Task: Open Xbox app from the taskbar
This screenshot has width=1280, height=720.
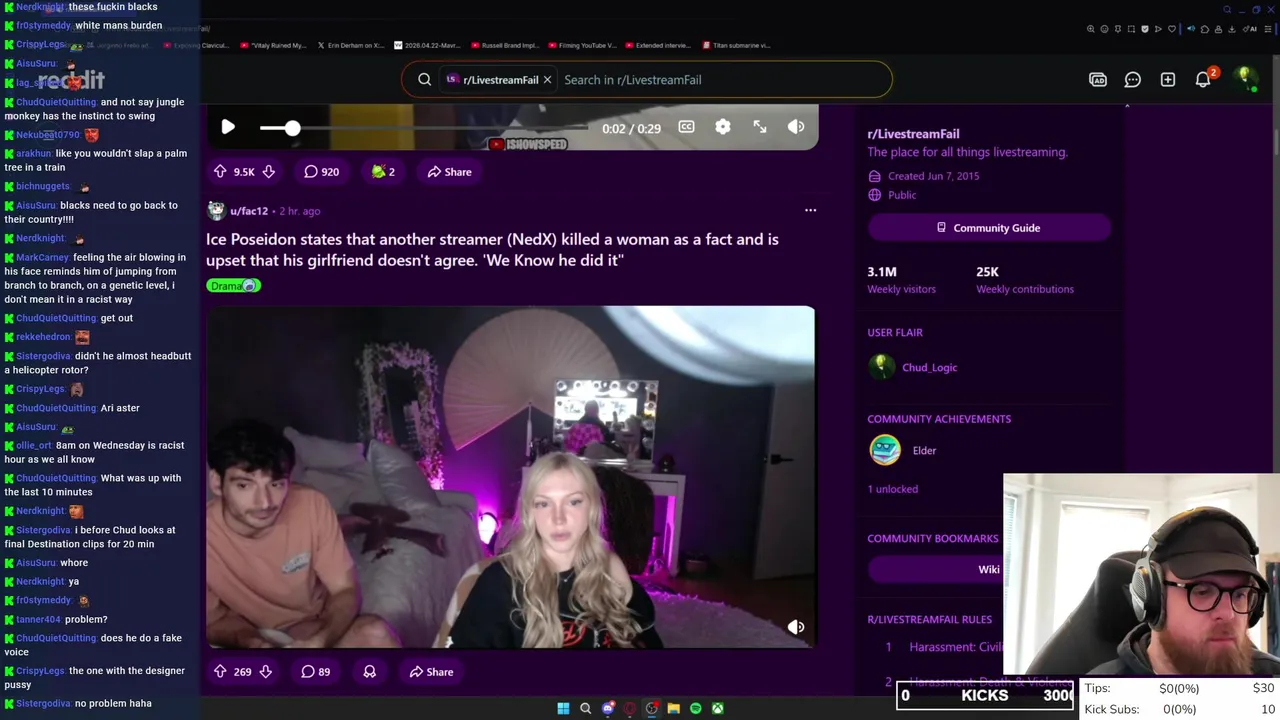Action: coord(717,709)
